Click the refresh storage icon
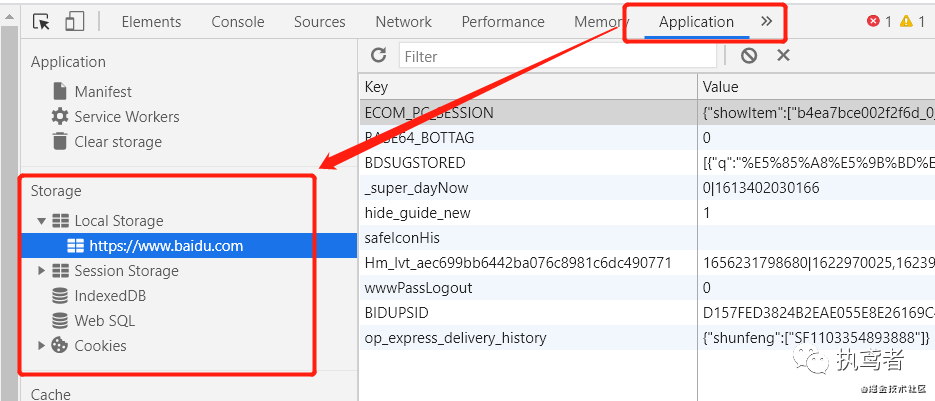The width and height of the screenshot is (935, 401). [x=378, y=56]
